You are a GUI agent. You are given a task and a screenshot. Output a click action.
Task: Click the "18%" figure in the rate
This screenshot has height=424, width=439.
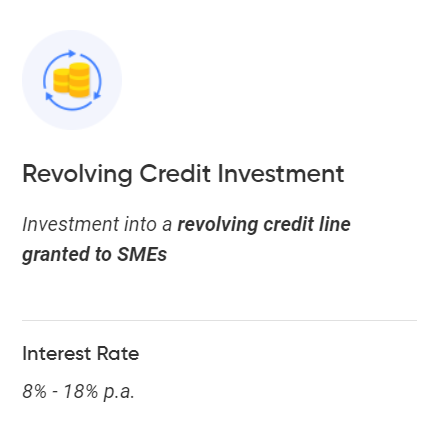81,391
